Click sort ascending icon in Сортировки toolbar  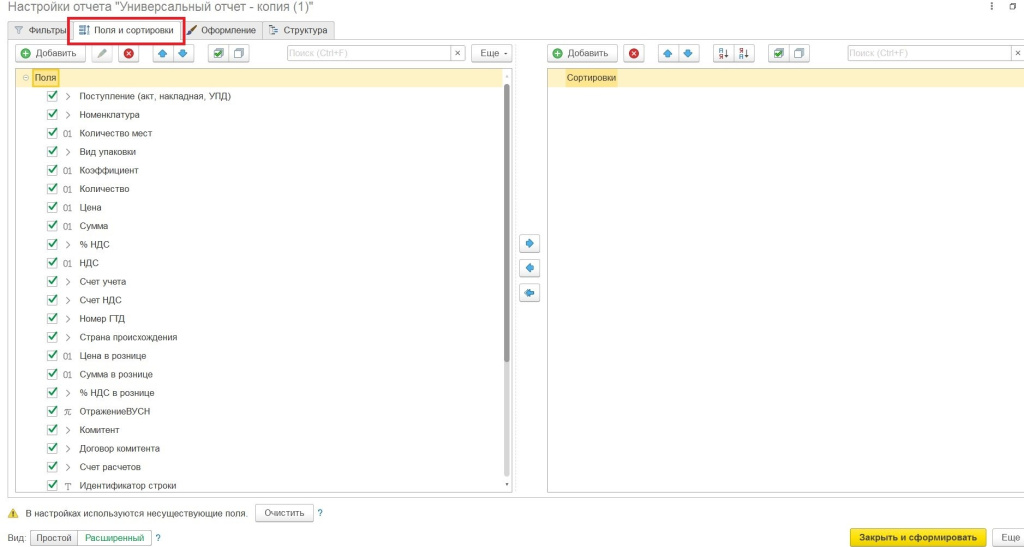point(721,53)
